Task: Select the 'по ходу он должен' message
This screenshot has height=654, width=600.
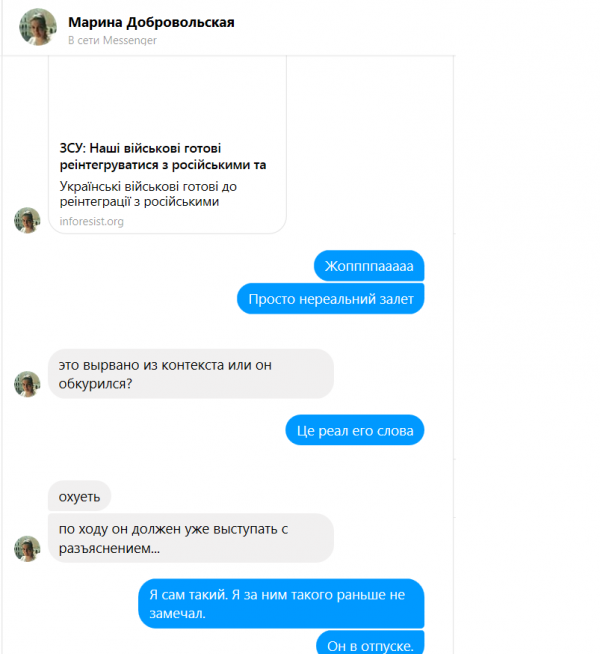Action: [x=191, y=538]
